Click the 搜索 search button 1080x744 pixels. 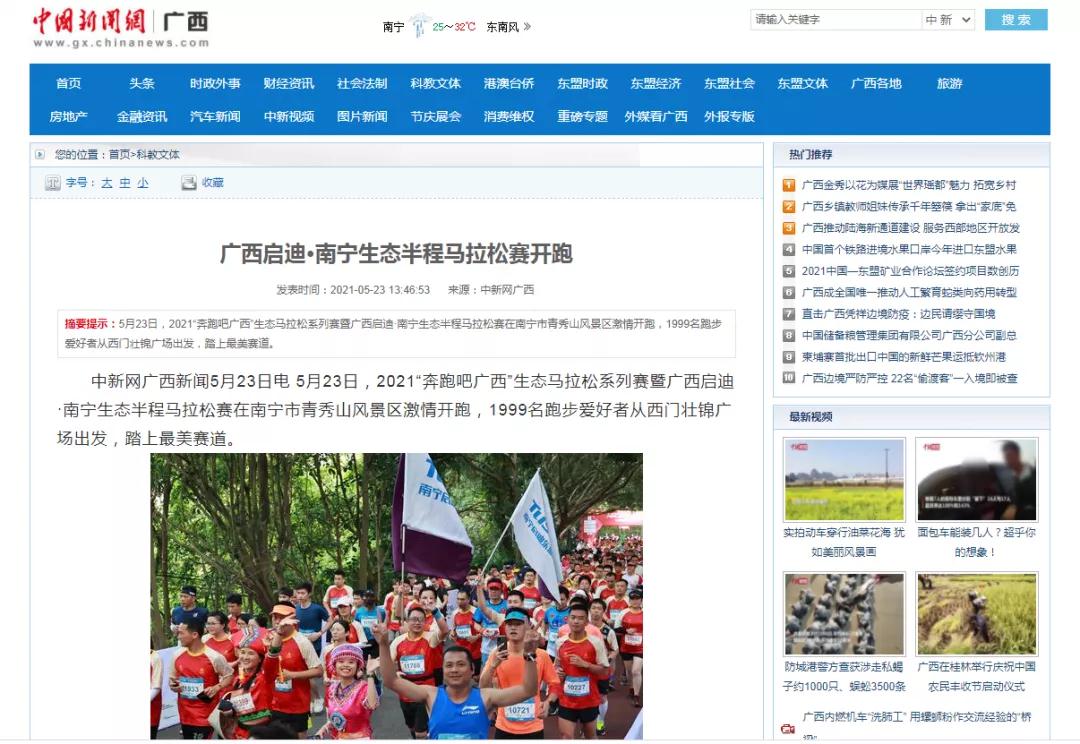(1016, 20)
